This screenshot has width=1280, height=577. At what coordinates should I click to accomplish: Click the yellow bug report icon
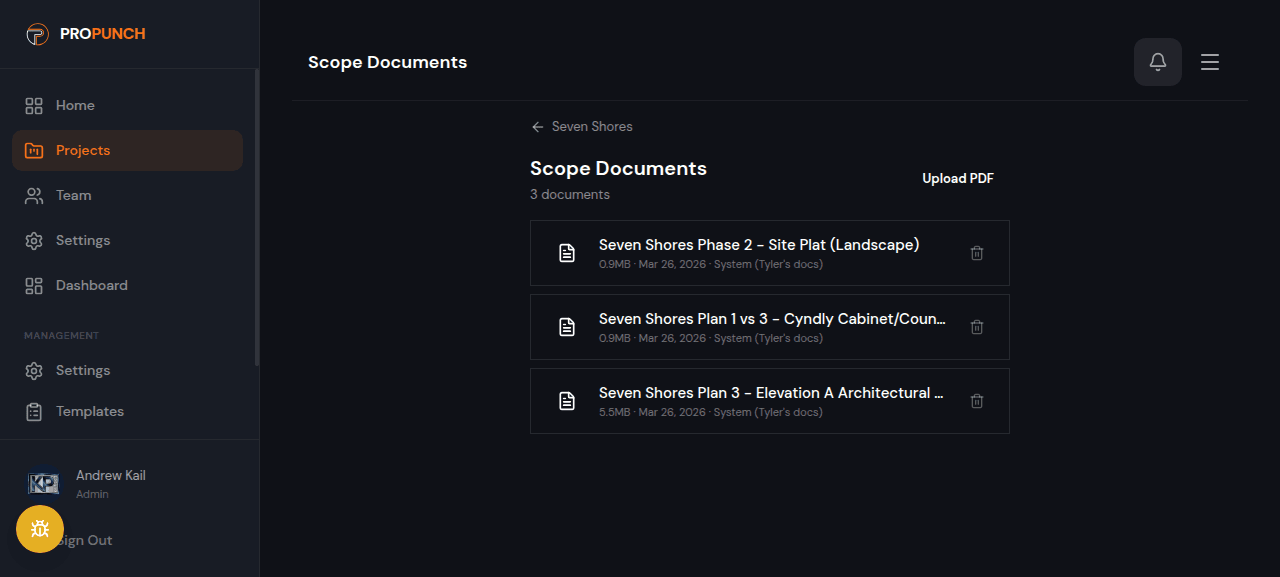pos(40,529)
